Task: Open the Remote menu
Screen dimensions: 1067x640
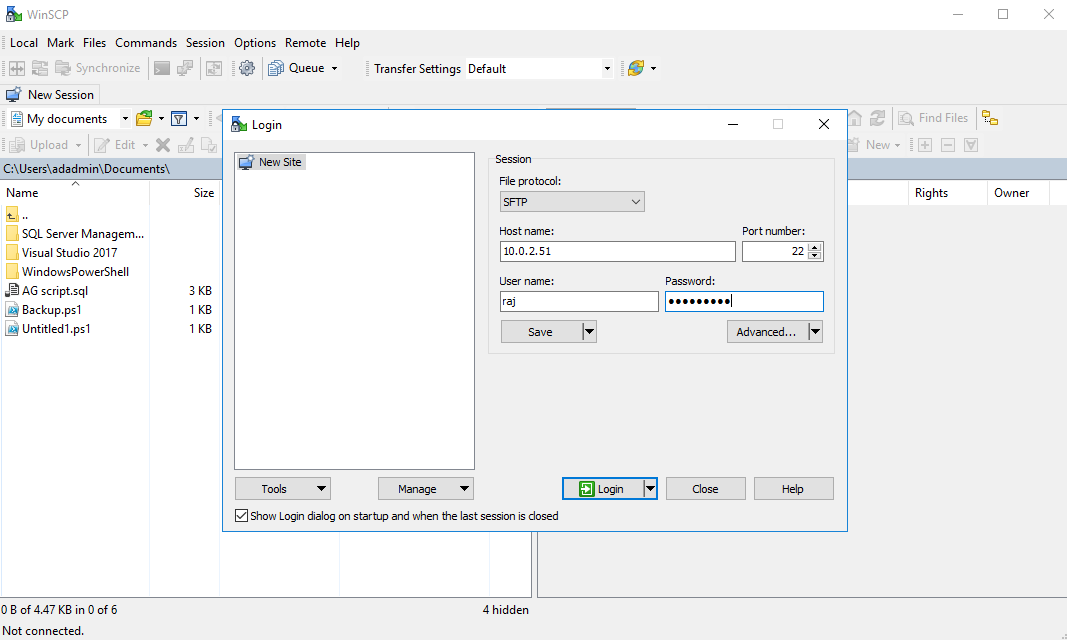Action: [x=306, y=43]
